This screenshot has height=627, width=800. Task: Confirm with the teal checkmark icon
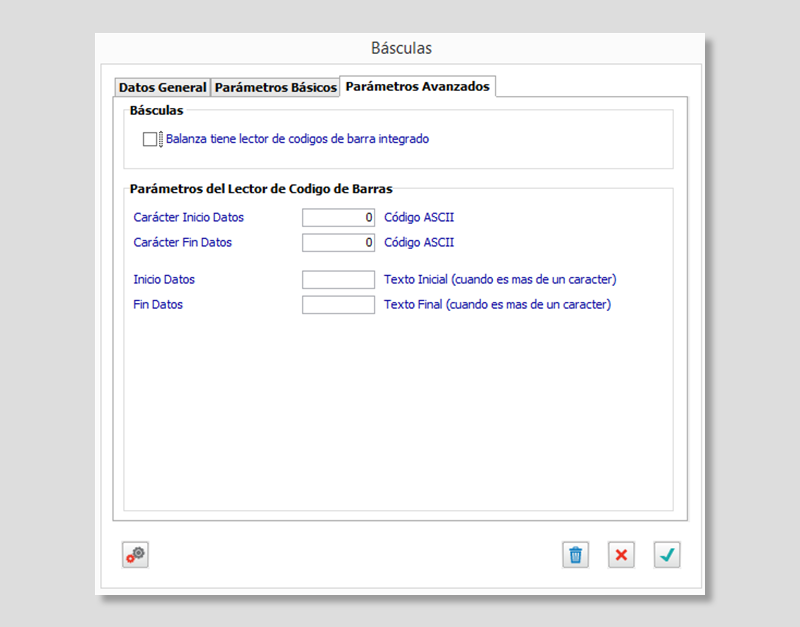(667, 555)
